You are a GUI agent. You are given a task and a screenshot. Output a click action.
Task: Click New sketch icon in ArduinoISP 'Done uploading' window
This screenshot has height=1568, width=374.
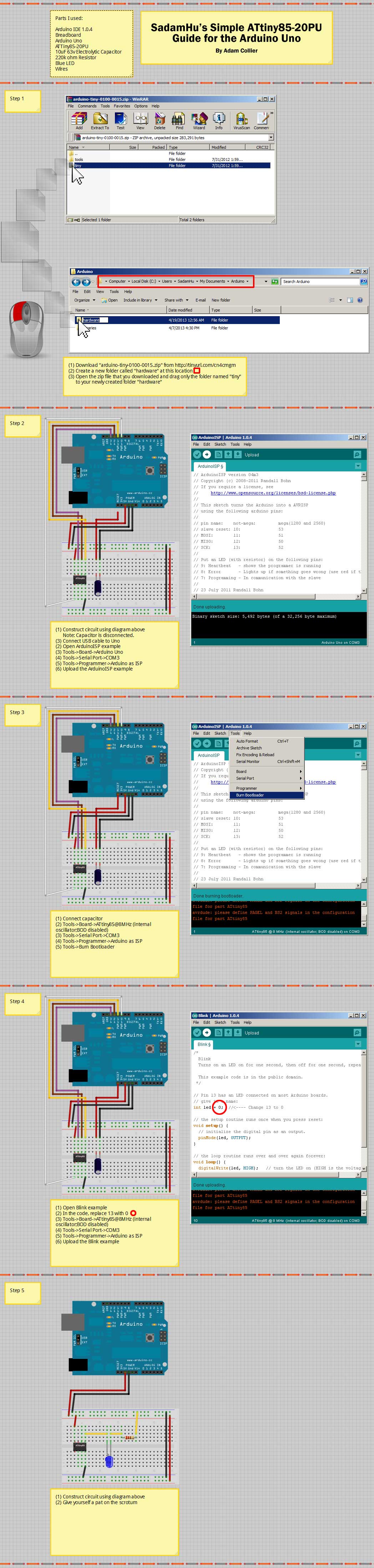click(x=218, y=454)
